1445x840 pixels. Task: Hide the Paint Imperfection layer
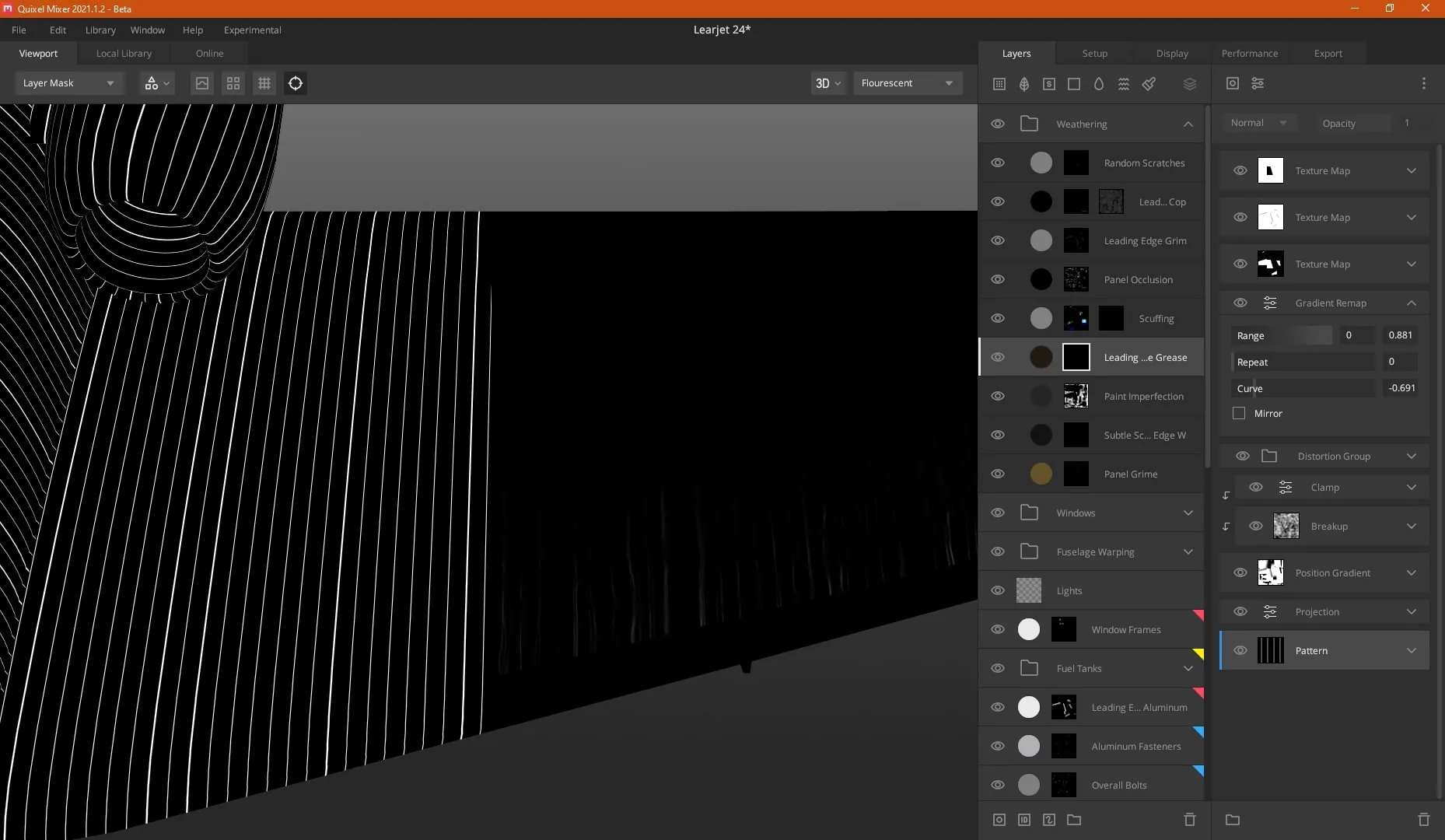[x=998, y=396]
